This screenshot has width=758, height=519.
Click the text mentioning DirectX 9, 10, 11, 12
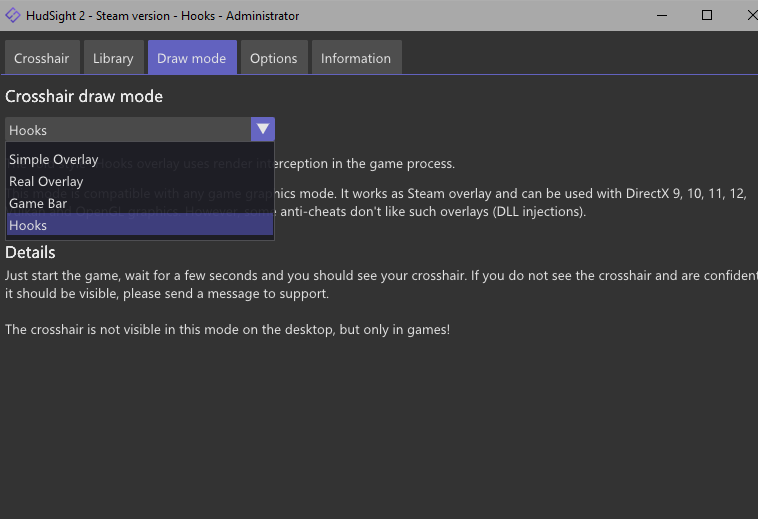point(511,194)
